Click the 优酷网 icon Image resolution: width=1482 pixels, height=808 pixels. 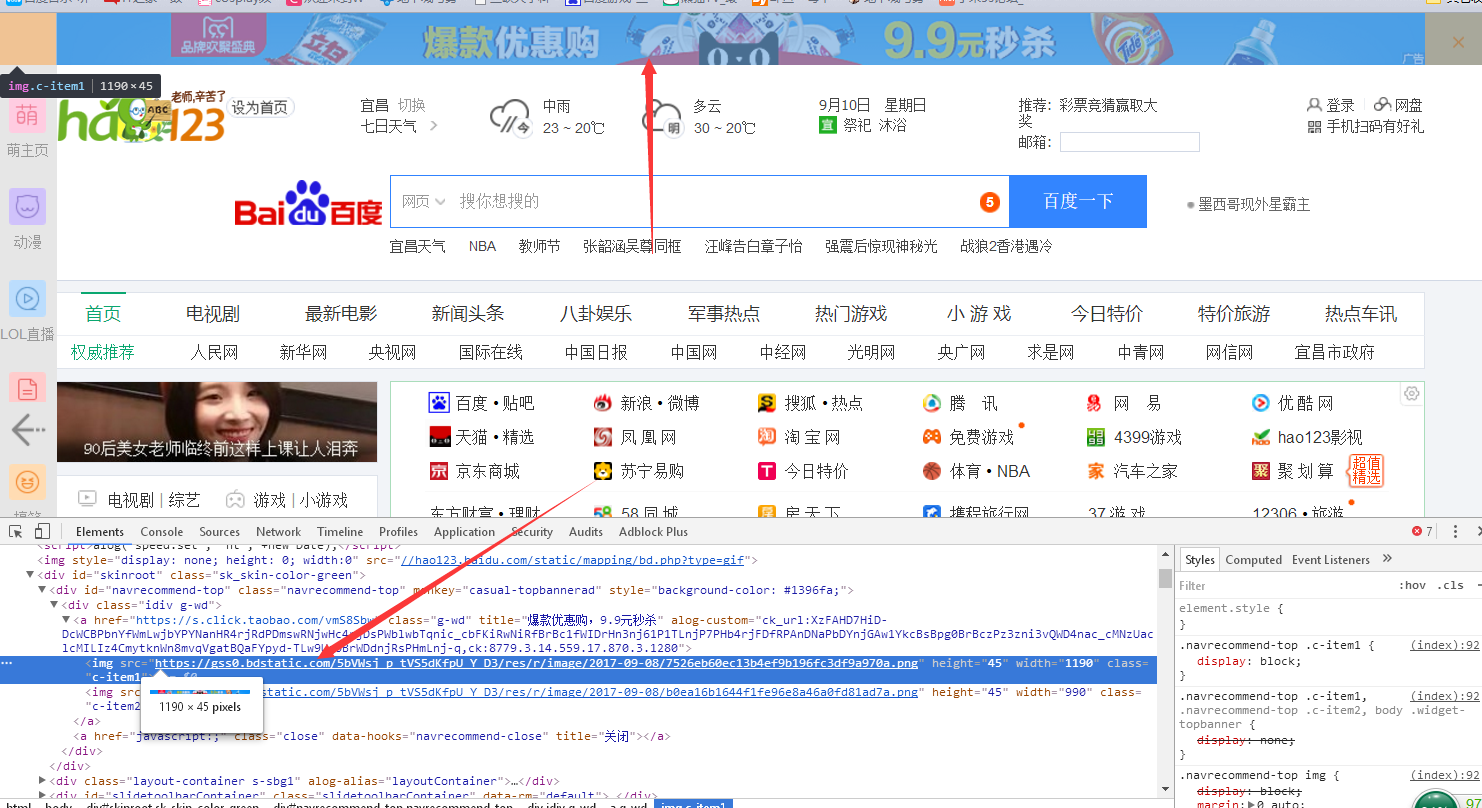pos(1261,403)
